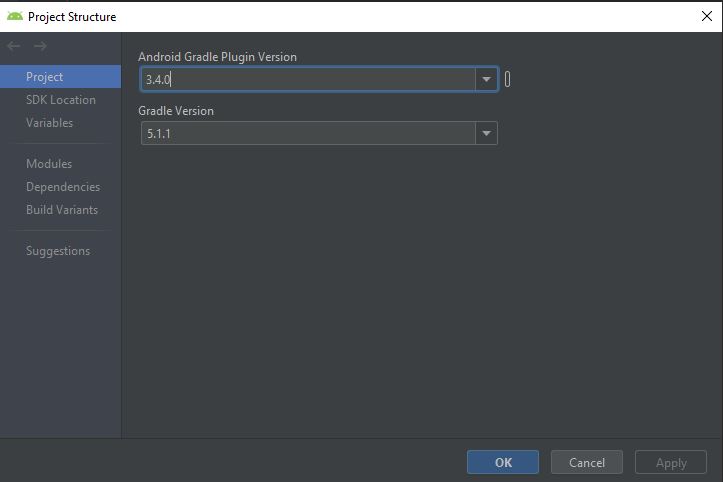Go to the Modules section
This screenshot has width=723, height=482.
coord(49,164)
